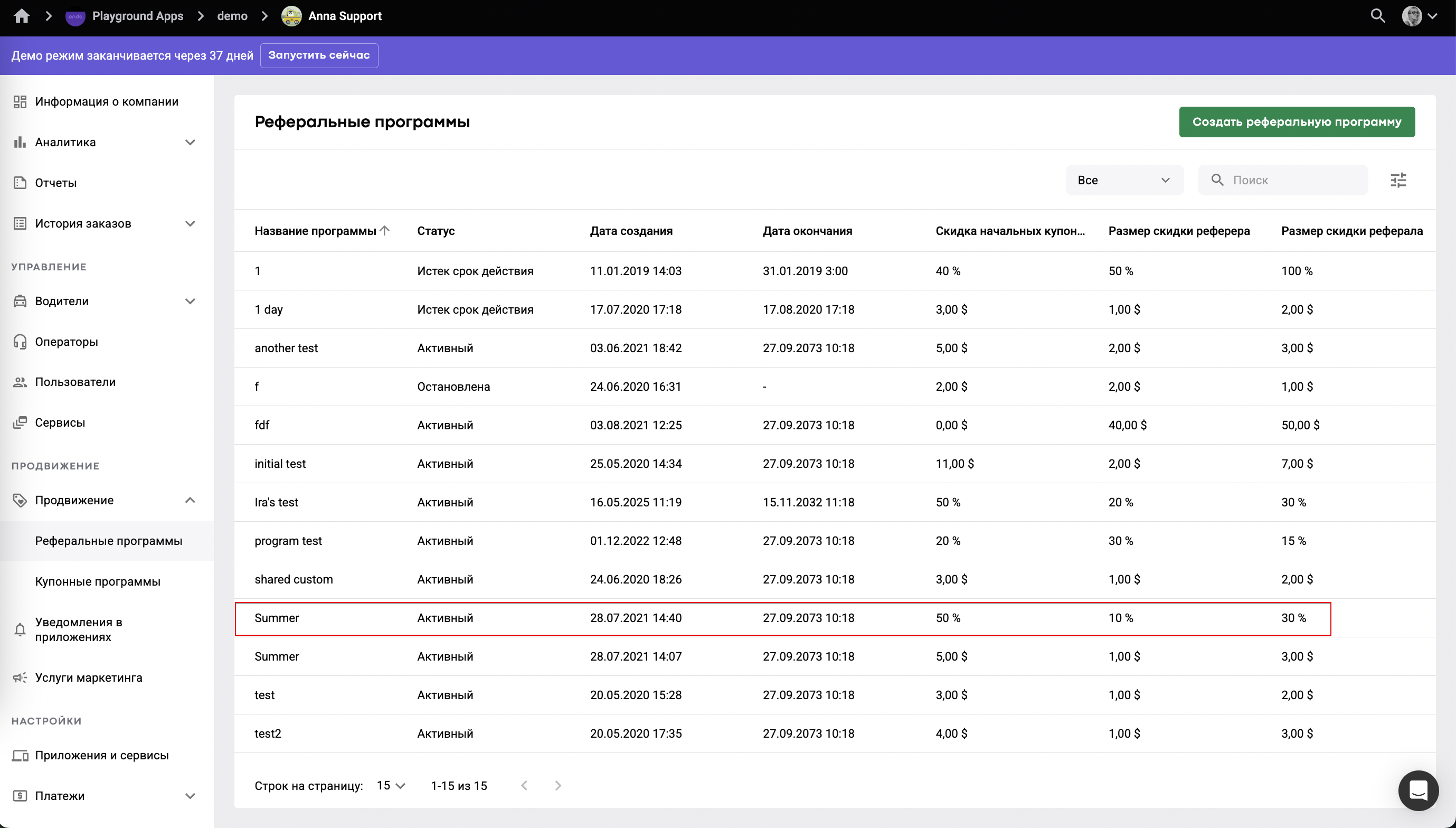Go to next page arrow
Image resolution: width=1456 pixels, height=828 pixels.
click(x=557, y=785)
